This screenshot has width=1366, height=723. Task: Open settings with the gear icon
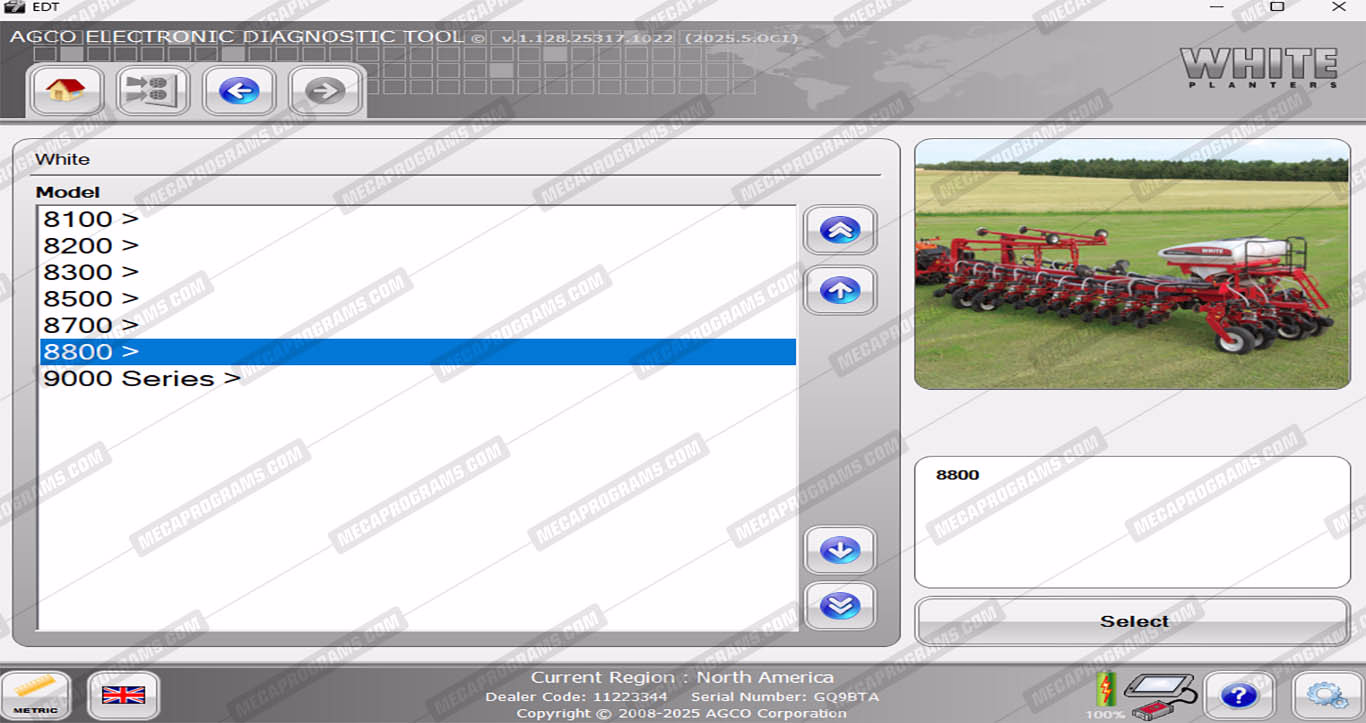(x=1327, y=695)
